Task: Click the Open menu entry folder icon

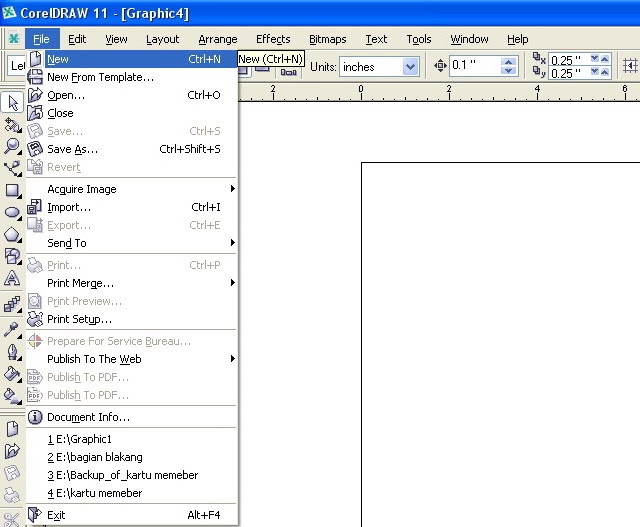Action: (x=35, y=95)
